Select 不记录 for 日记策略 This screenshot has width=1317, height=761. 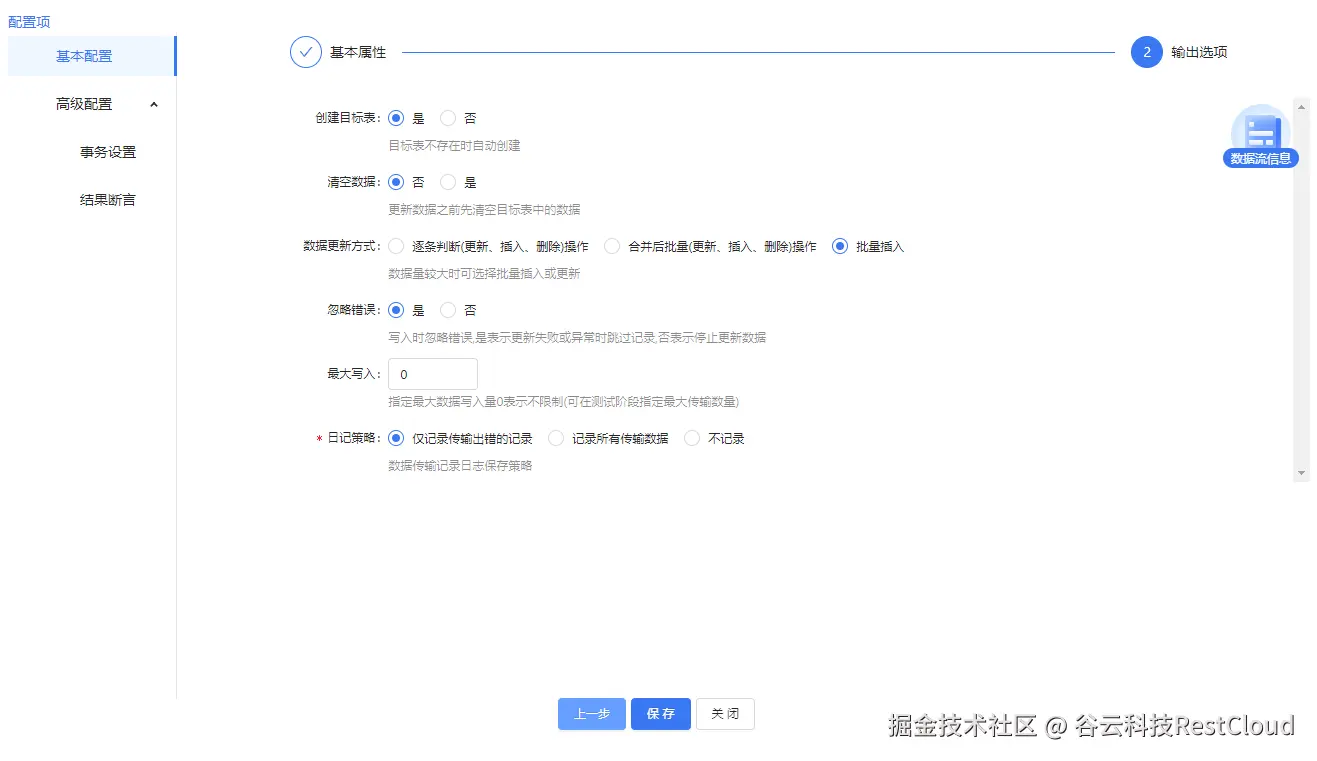[692, 437]
